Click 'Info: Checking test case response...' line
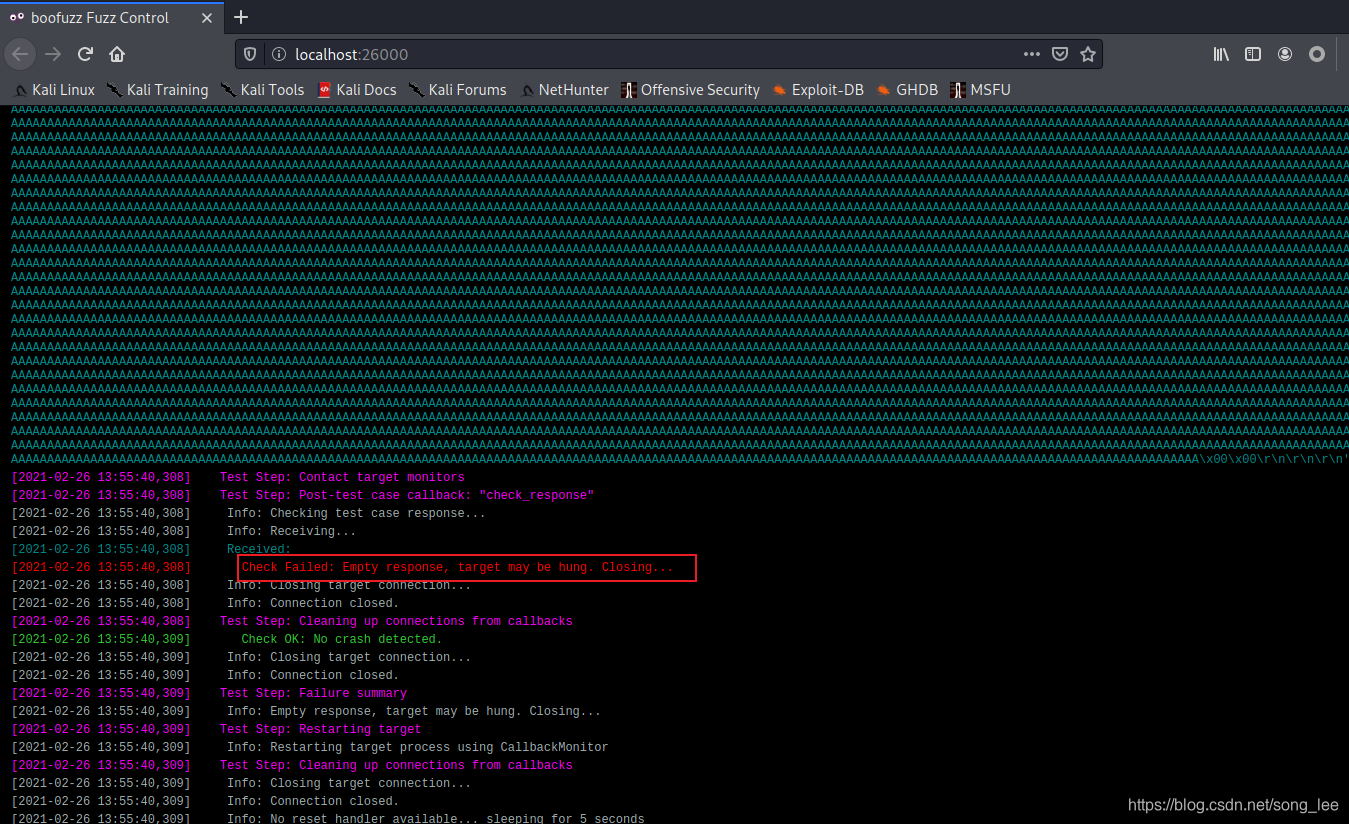Image resolution: width=1349 pixels, height=824 pixels. [356, 513]
